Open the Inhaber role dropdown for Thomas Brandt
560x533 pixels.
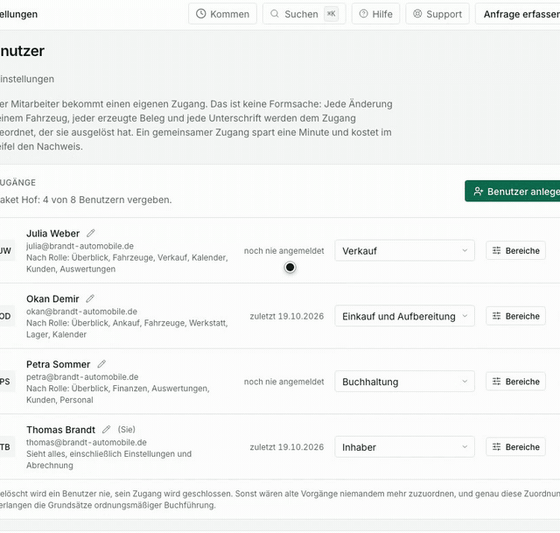click(x=404, y=447)
